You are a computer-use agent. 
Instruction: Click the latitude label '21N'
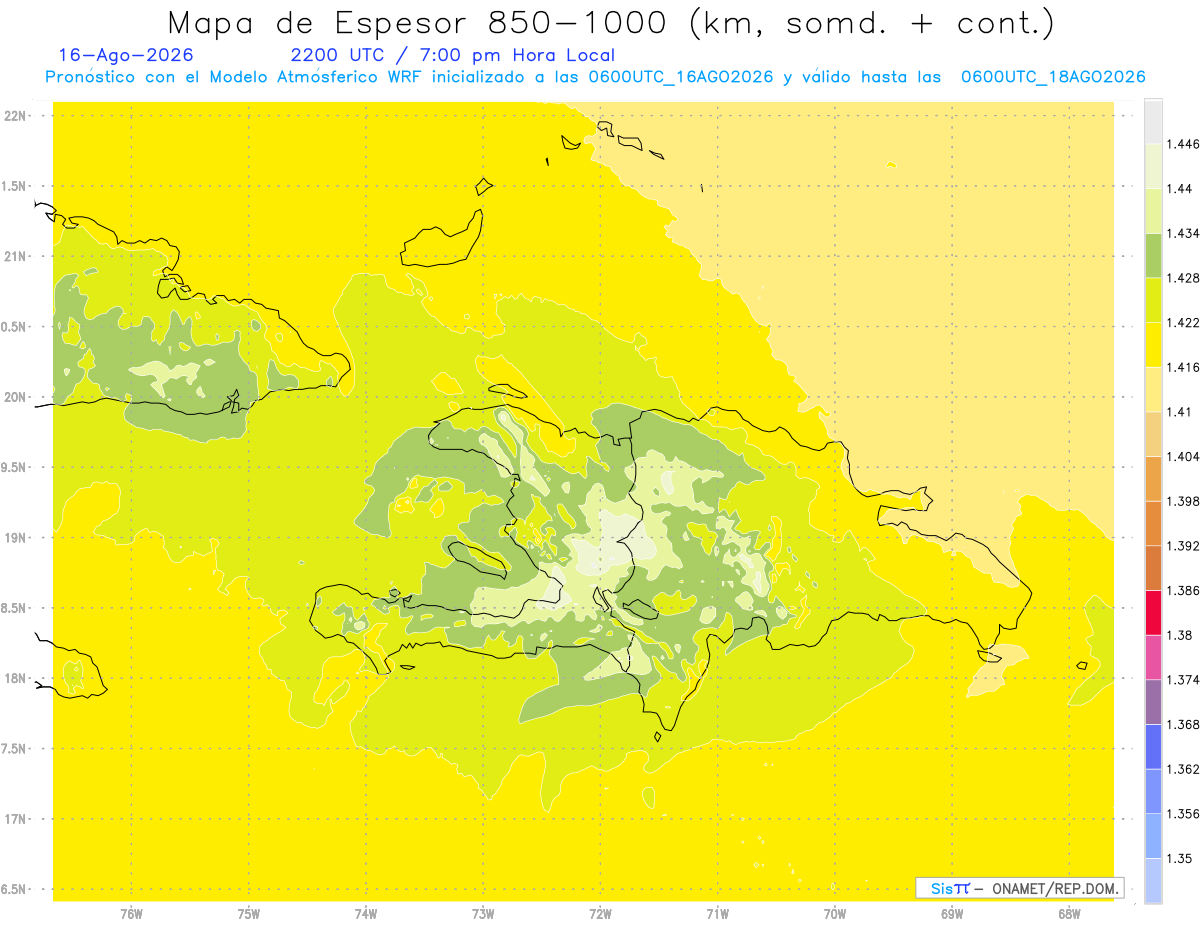pyautogui.click(x=17, y=257)
